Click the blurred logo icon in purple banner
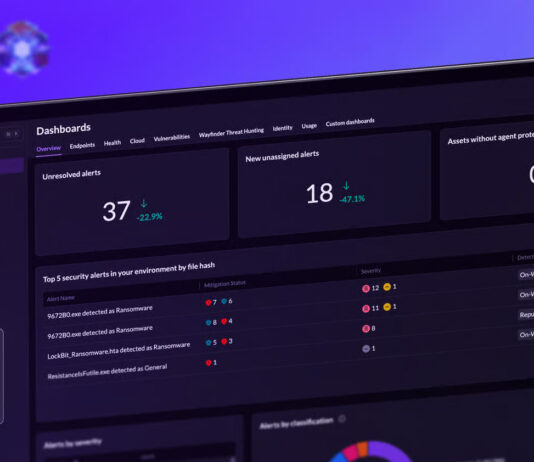The width and height of the screenshot is (534, 462). coord(23,48)
